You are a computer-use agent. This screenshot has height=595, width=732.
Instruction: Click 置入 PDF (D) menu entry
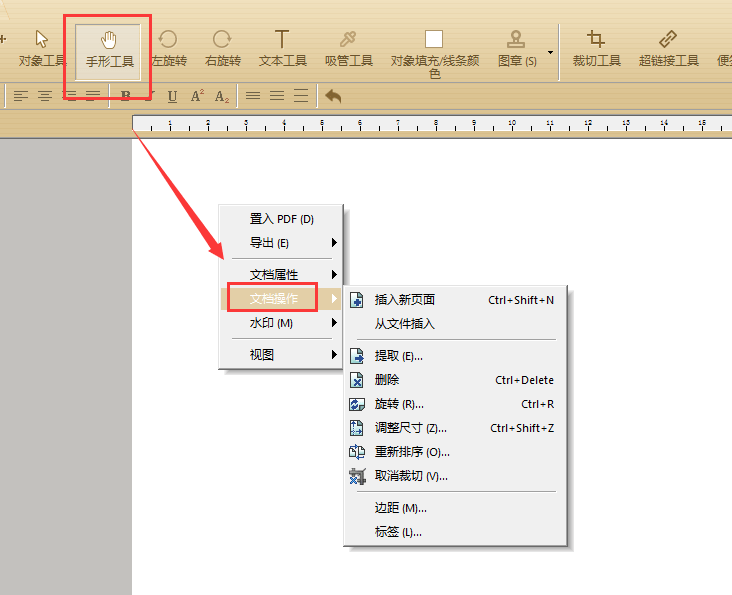coord(282,219)
